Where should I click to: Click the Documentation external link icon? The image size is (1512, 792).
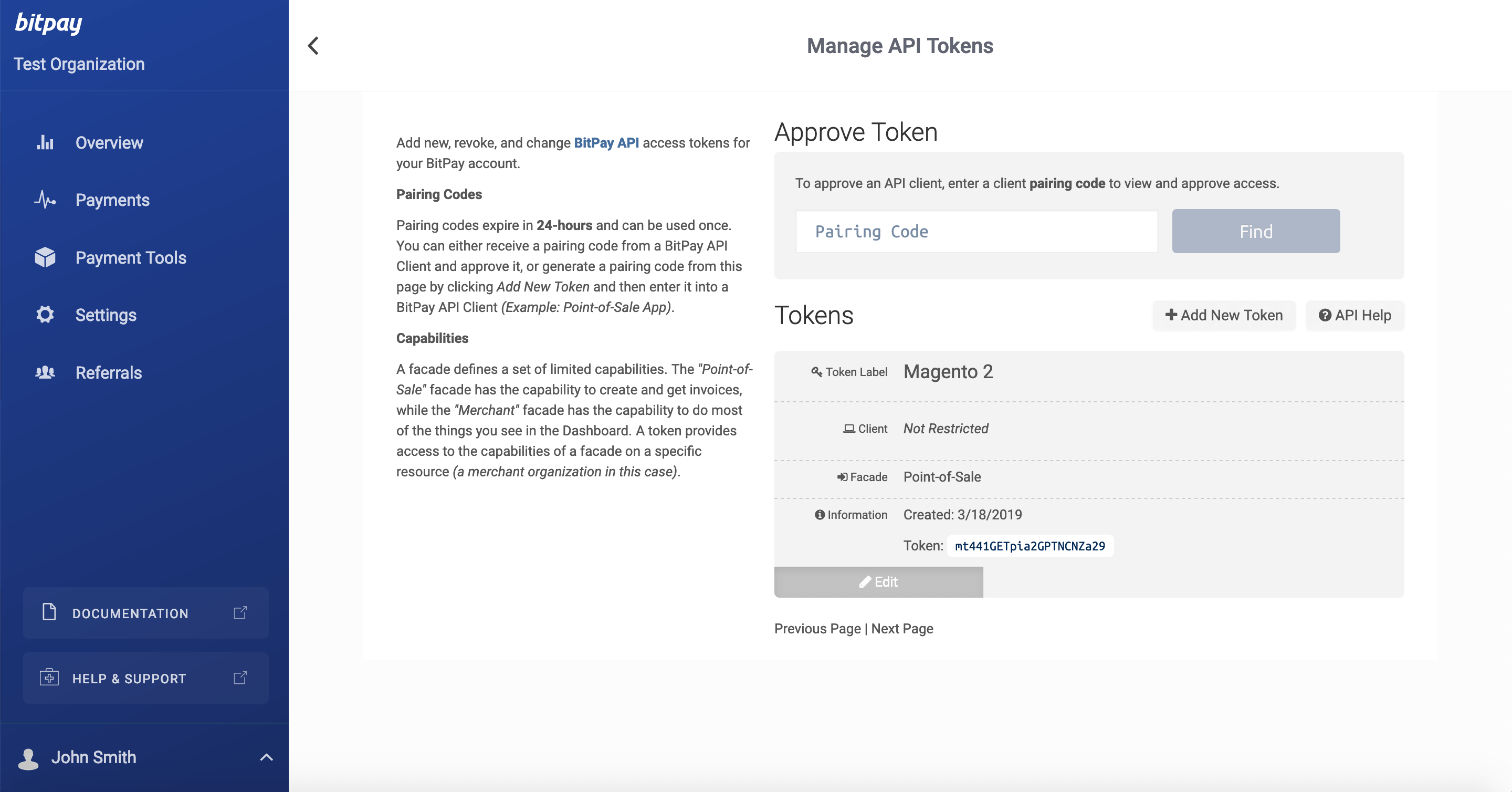(240, 613)
